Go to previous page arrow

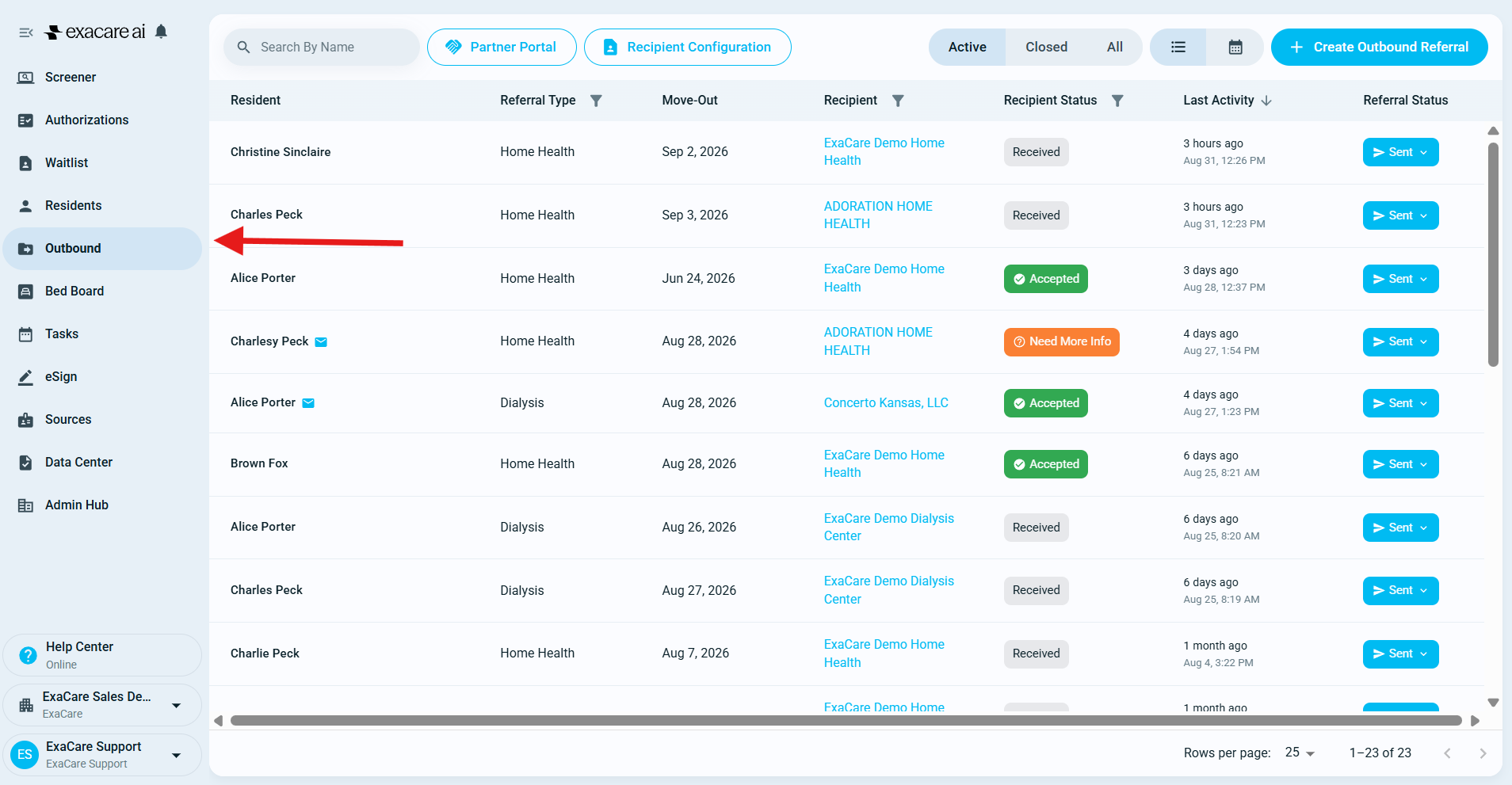click(1447, 753)
